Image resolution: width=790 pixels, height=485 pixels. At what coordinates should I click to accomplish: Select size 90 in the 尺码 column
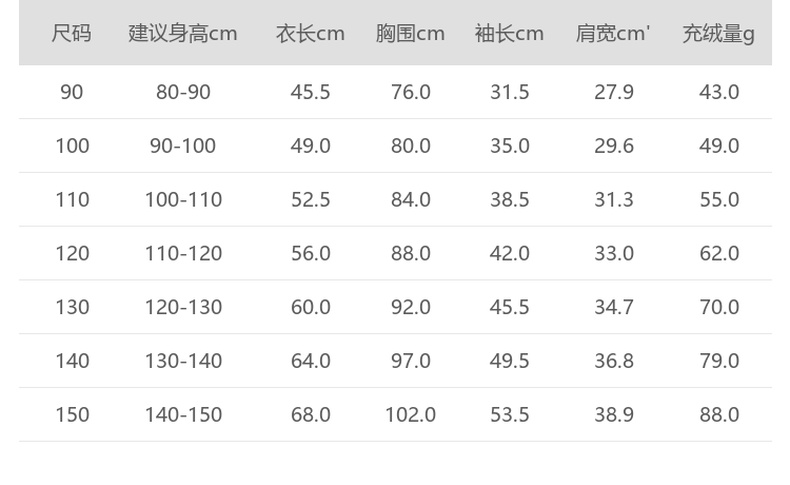[71, 92]
